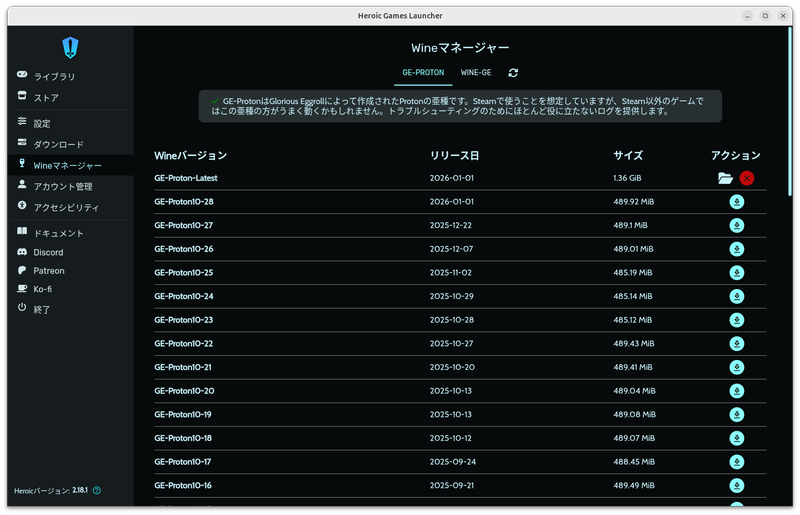Download GE-Proton10-21

[736, 367]
